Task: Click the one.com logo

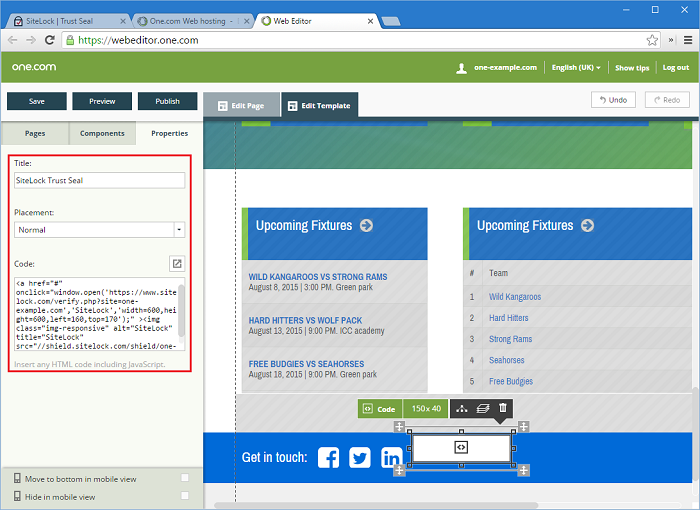Action: pyautogui.click(x=34, y=67)
